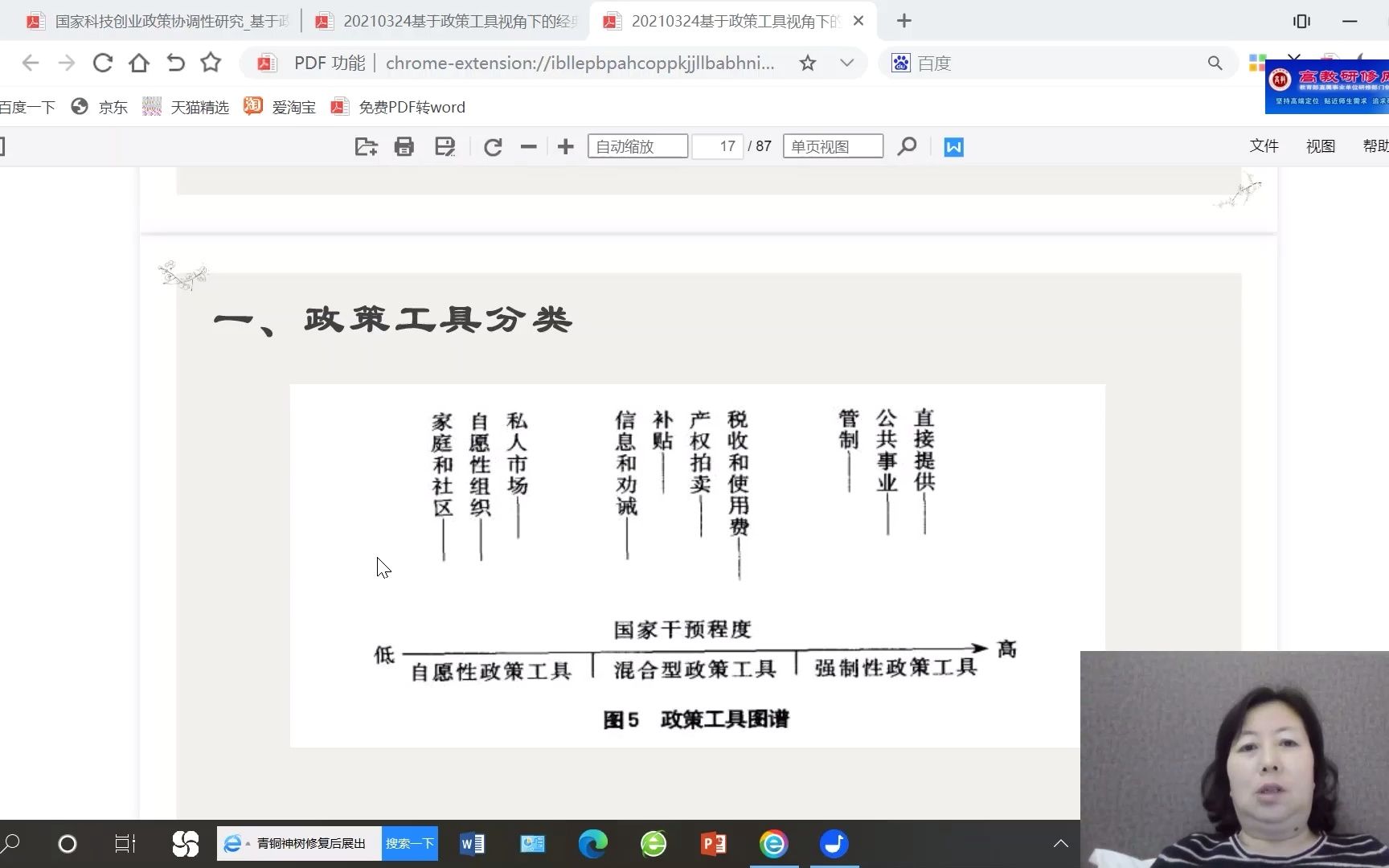Zoom in with the plus button
Image resolution: width=1389 pixels, height=868 pixels.
566,146
